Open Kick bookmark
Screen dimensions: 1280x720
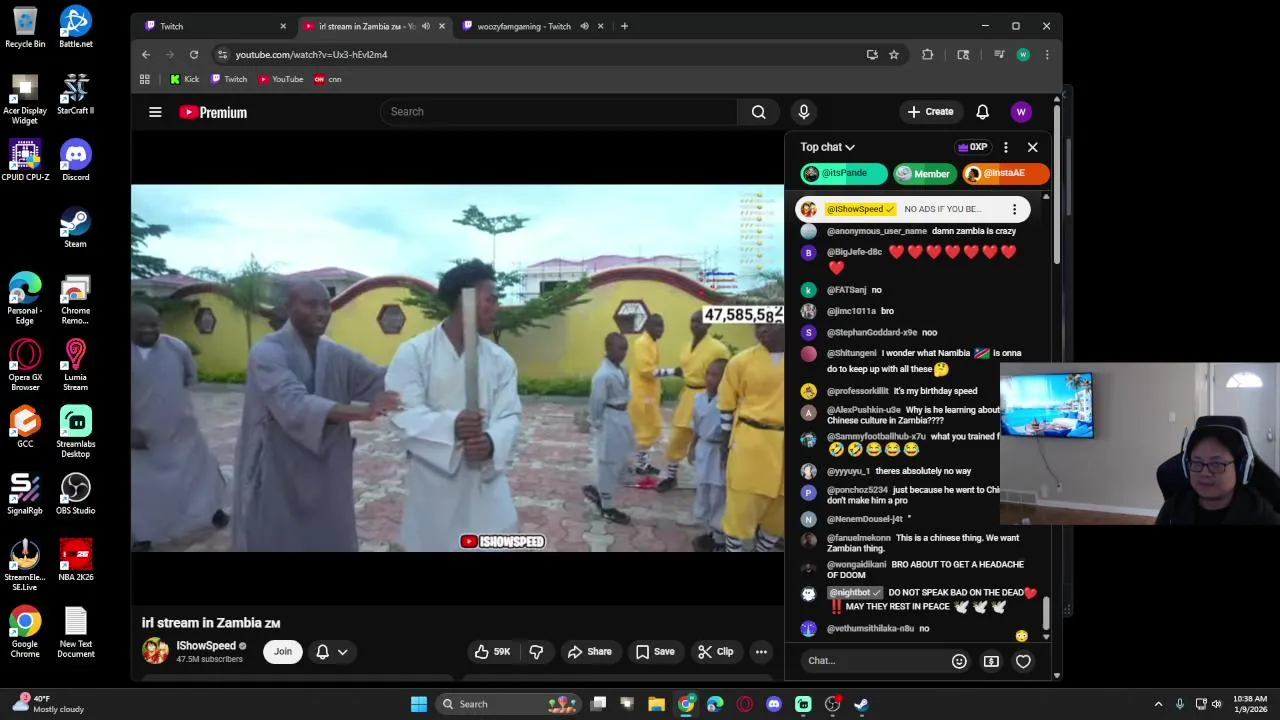click(185, 79)
